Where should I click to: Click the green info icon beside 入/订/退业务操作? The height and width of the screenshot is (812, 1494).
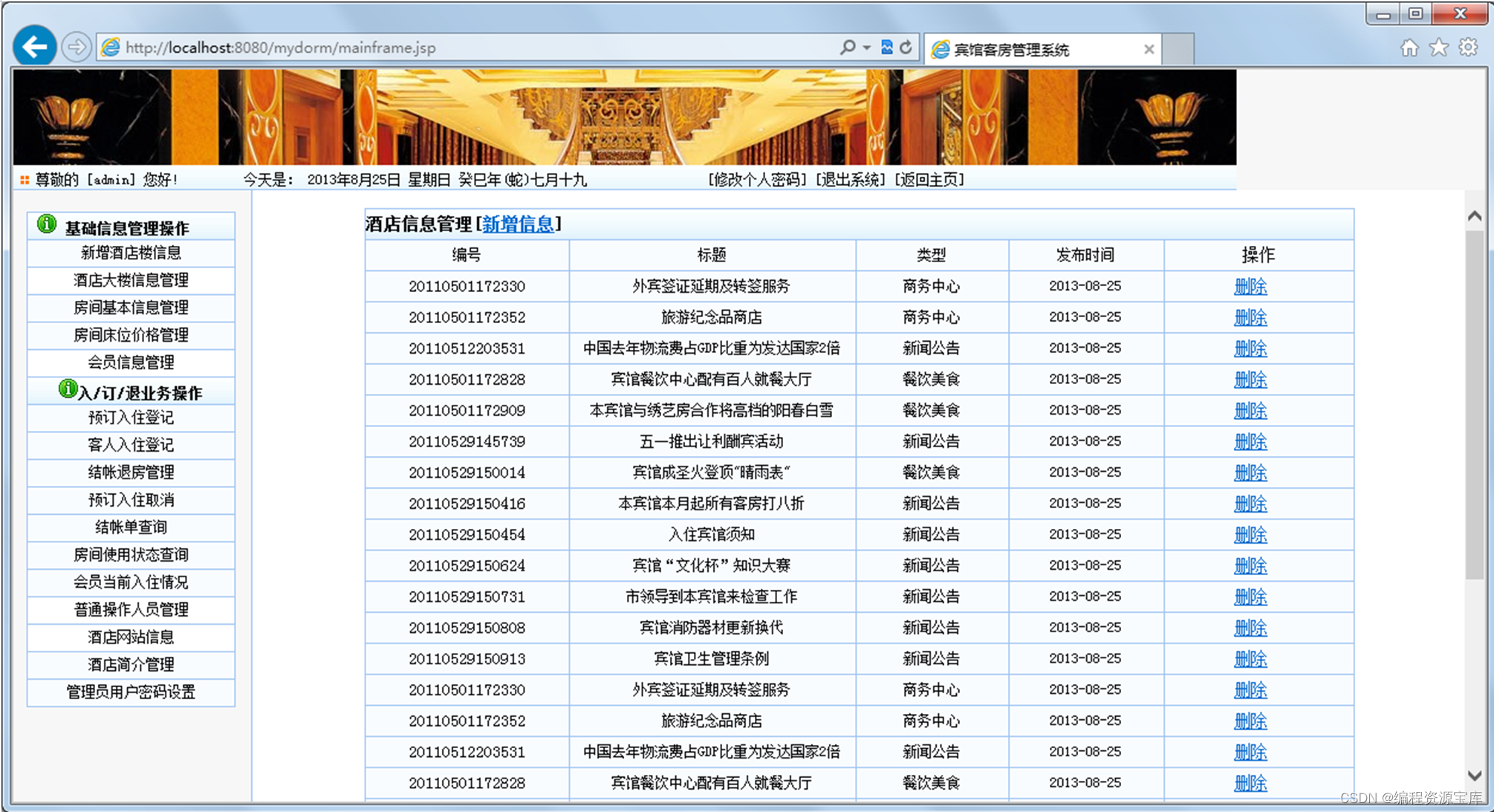68,389
